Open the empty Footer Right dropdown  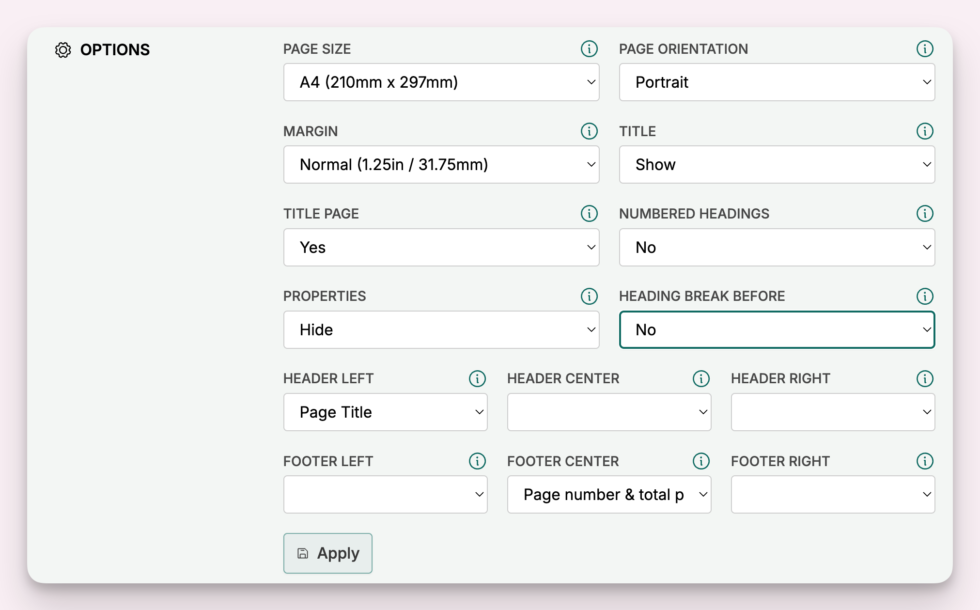click(833, 494)
